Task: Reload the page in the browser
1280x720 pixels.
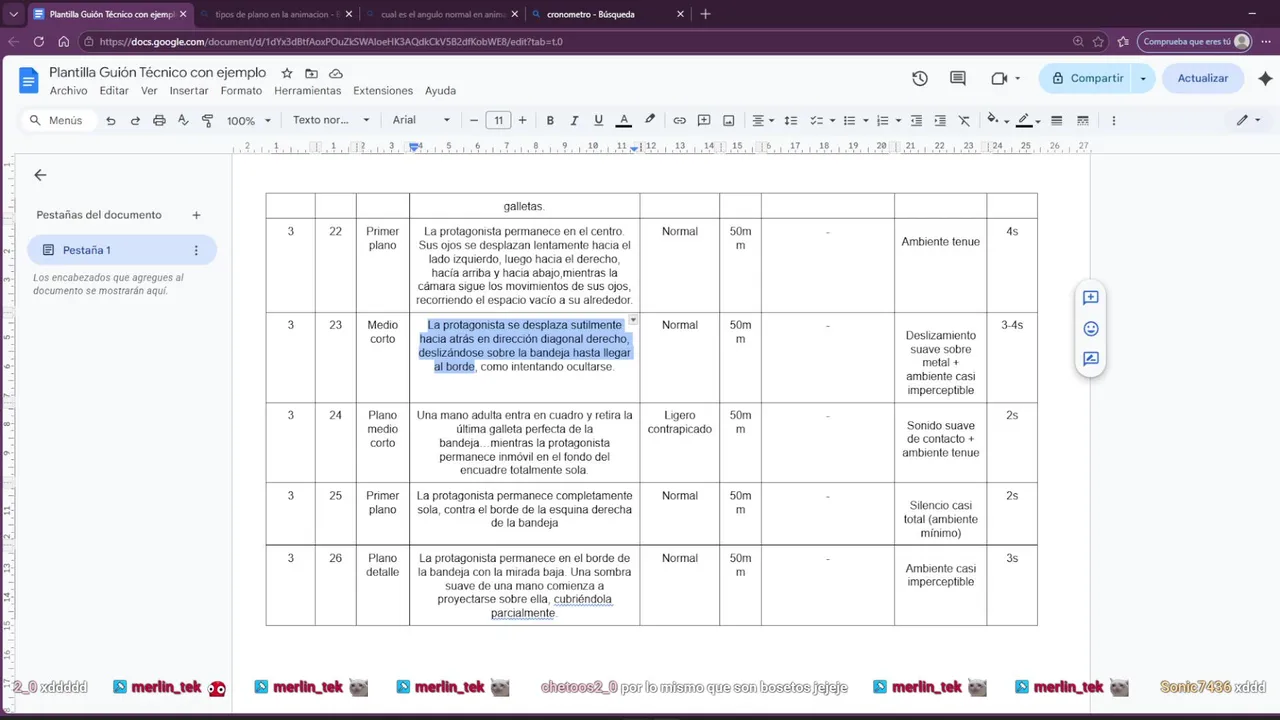Action: coord(38,42)
